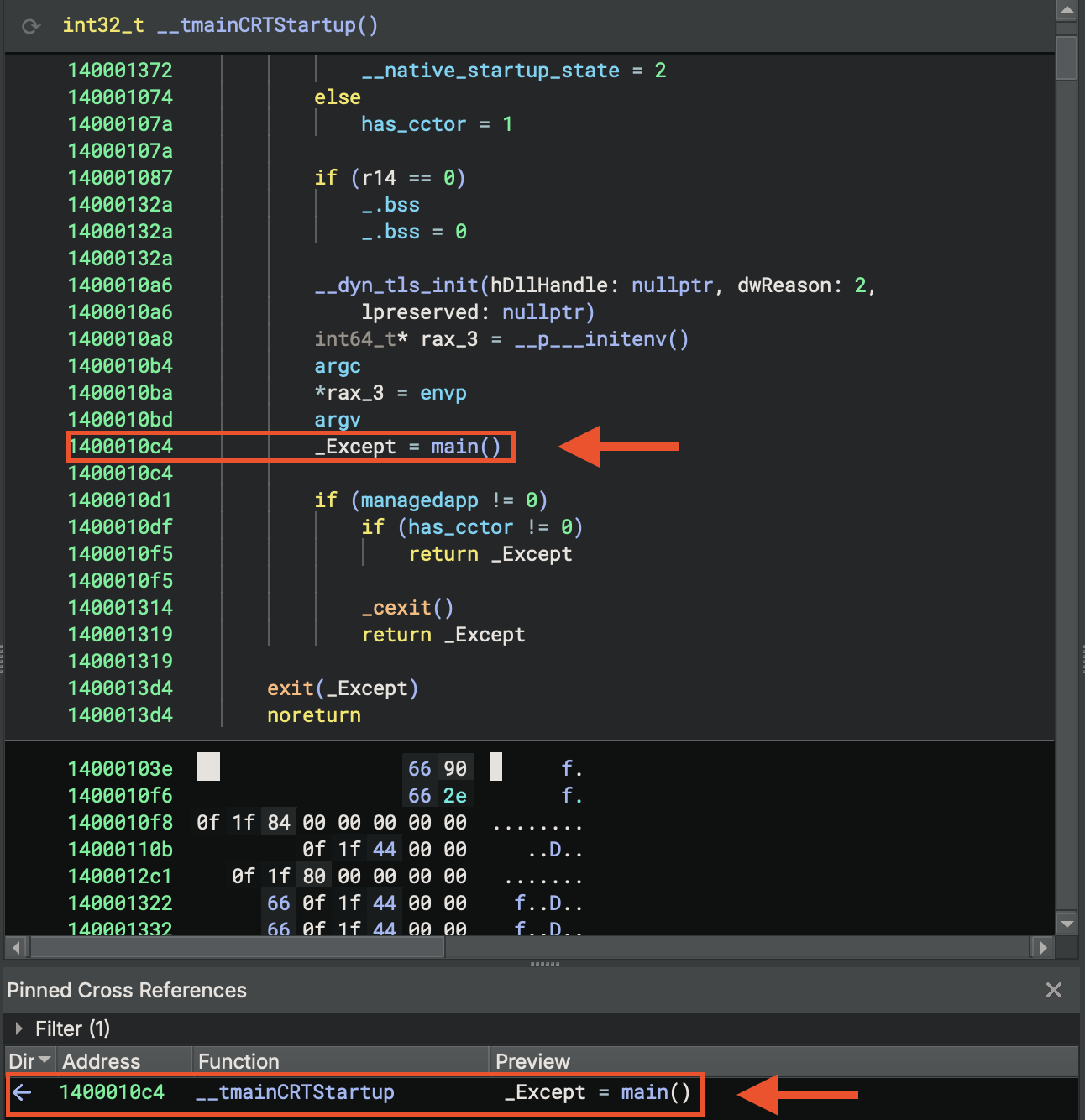Click the refresh icon beside the function header

click(31, 26)
